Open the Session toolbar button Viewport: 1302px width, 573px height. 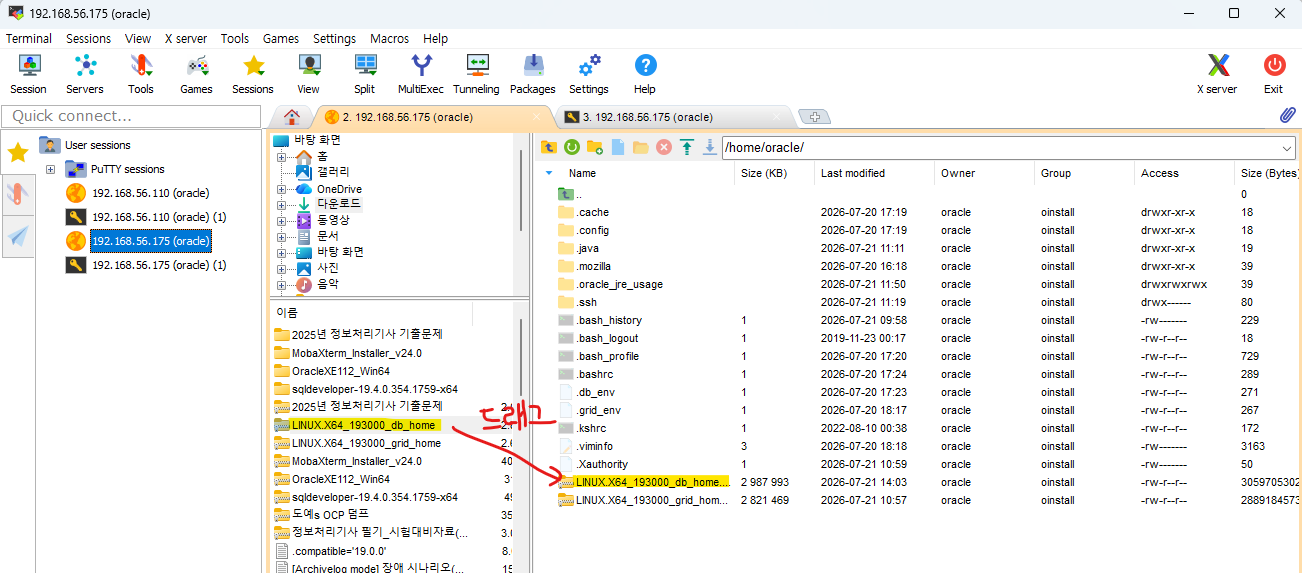coord(29,74)
